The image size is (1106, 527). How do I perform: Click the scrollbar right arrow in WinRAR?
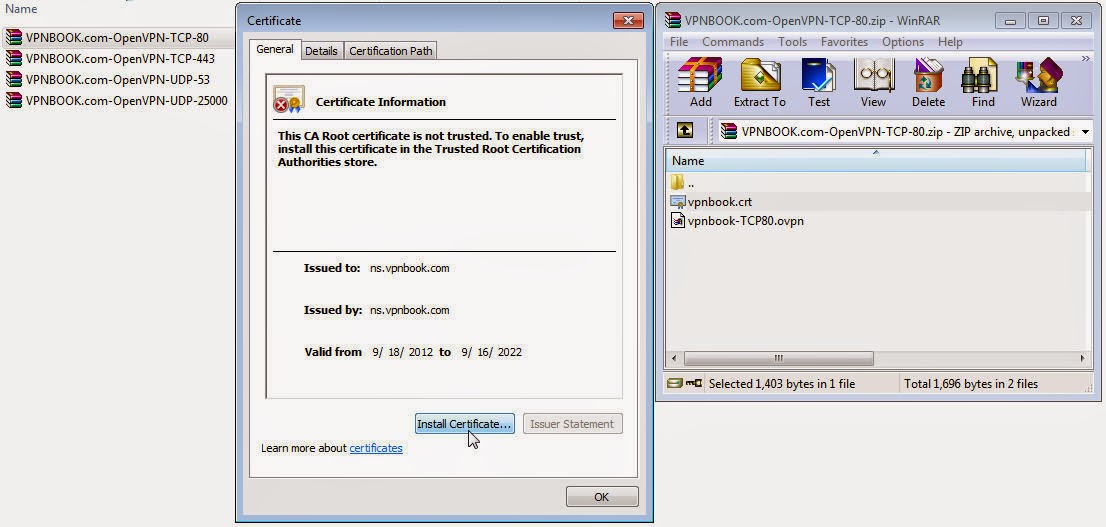1083,358
